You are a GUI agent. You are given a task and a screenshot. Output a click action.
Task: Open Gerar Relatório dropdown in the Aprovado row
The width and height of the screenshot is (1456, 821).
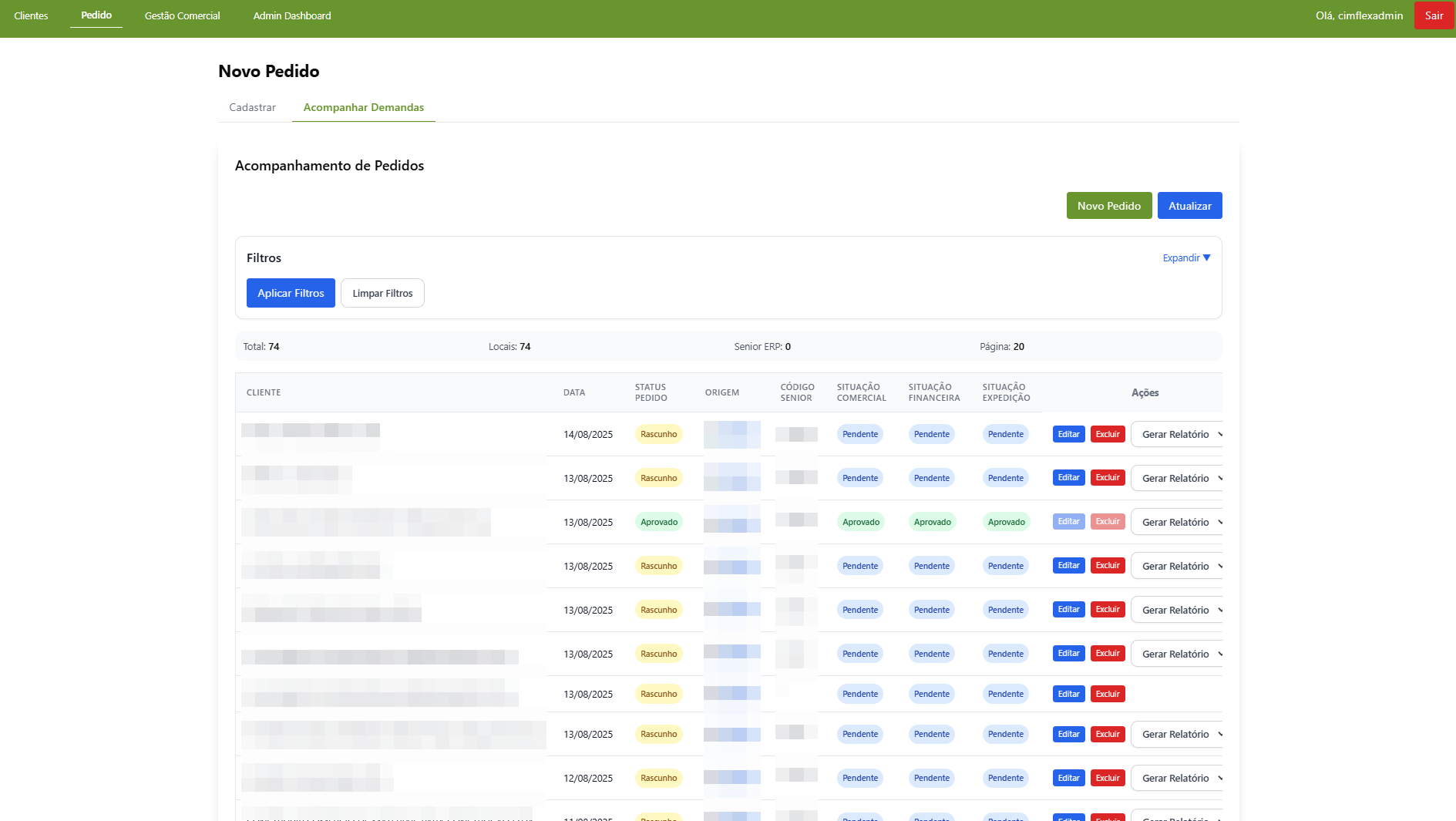[1177, 523]
